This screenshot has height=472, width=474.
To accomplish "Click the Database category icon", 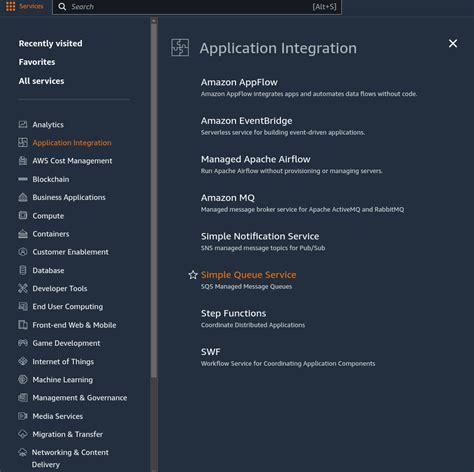I will 23,270.
